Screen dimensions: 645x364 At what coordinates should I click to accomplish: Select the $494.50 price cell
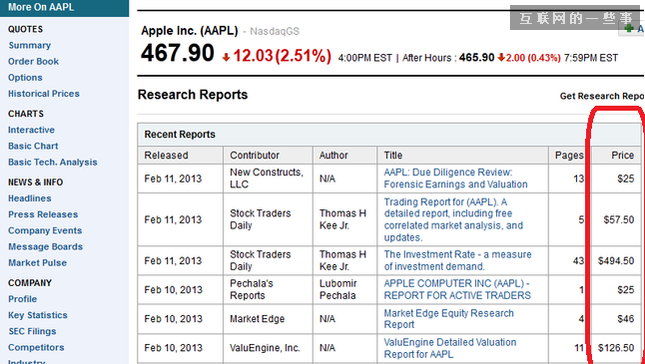pyautogui.click(x=616, y=260)
